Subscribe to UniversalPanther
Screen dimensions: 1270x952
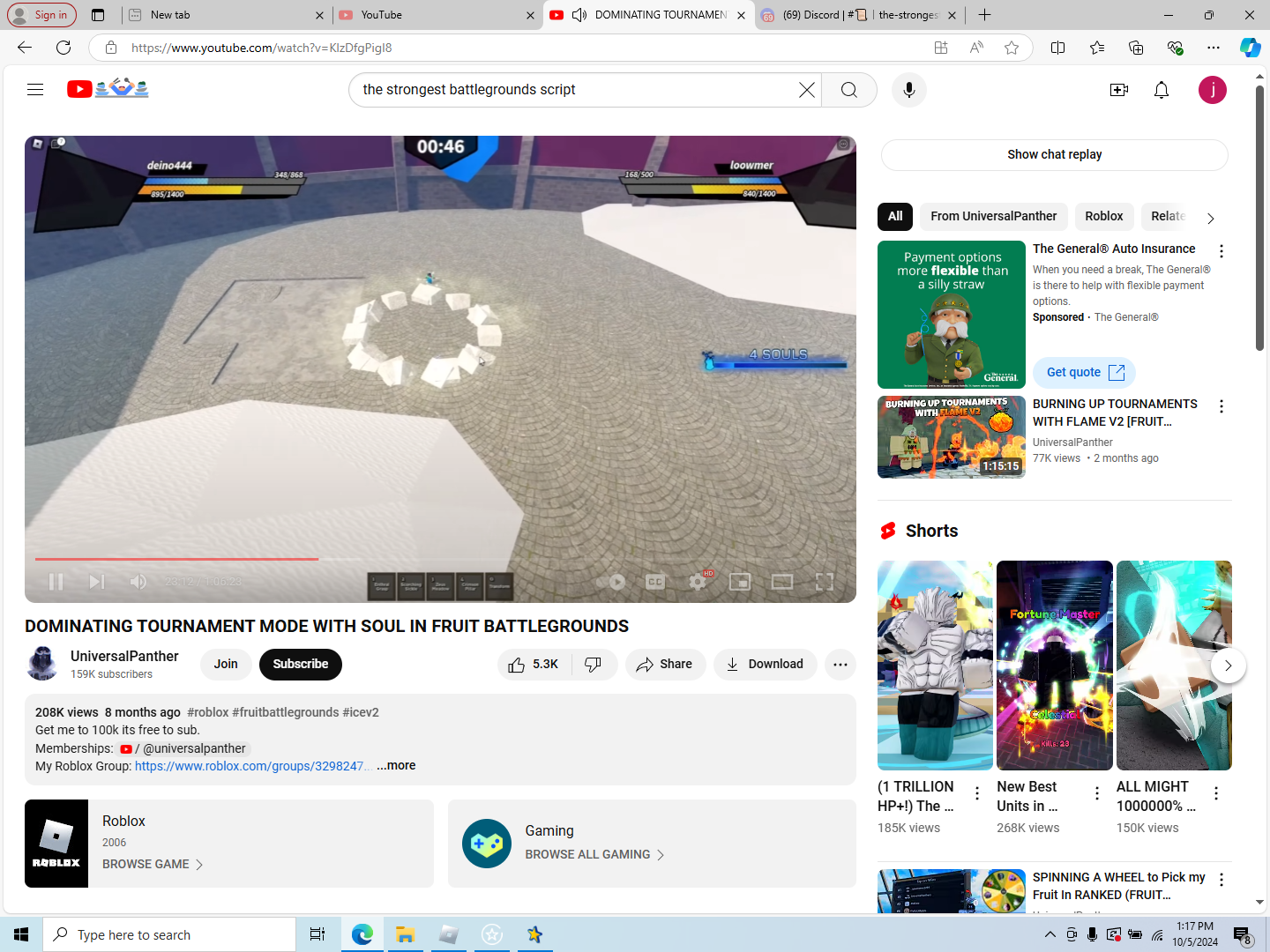pos(300,665)
